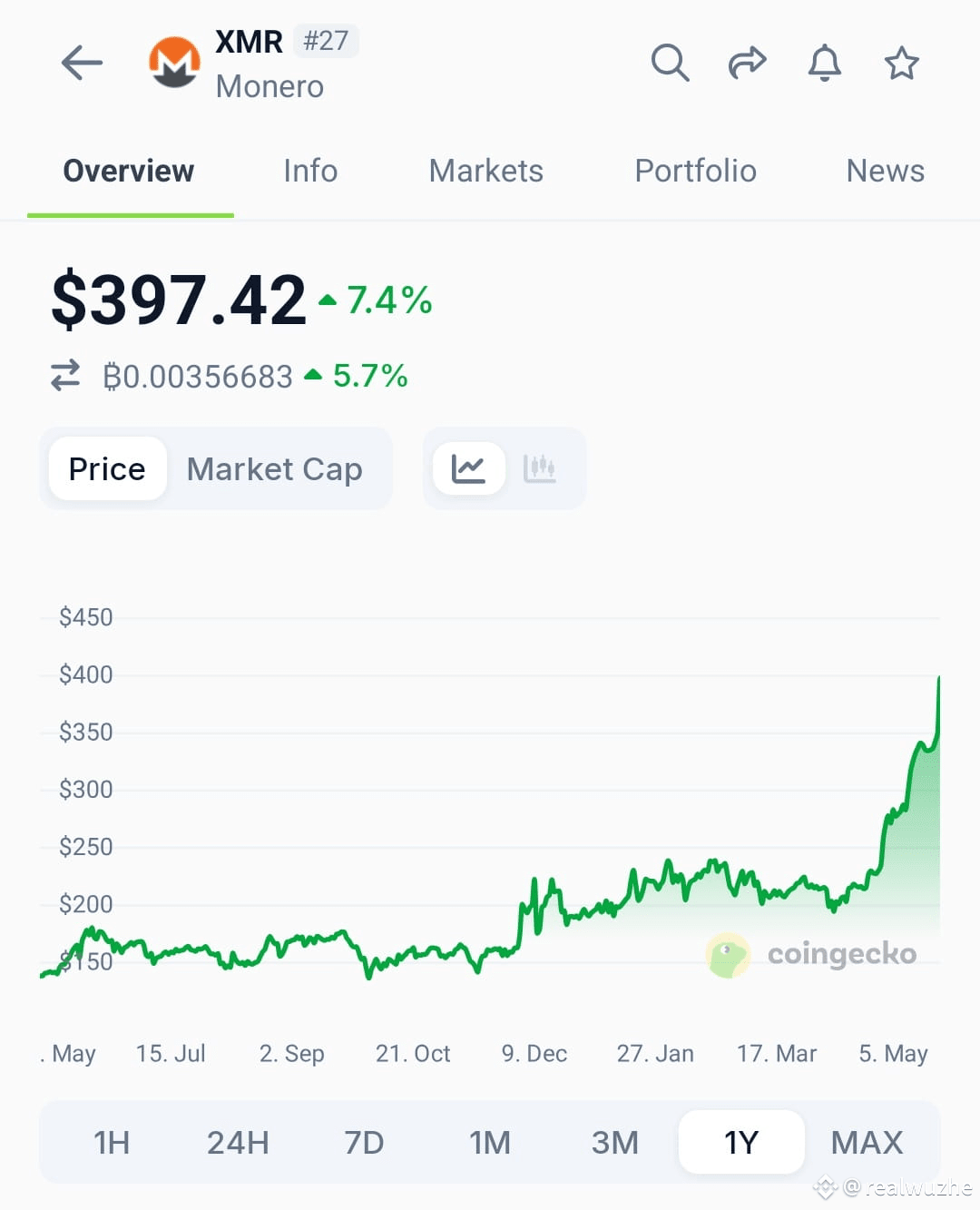
Task: Set a price alert with the bell icon
Action: pyautogui.click(x=825, y=63)
